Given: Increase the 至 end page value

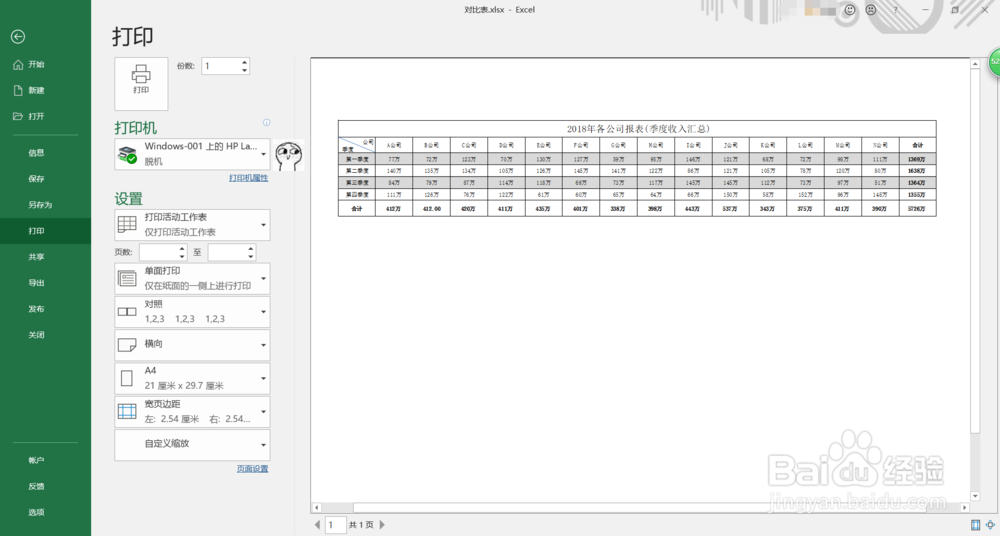Looking at the screenshot, I should [251, 248].
